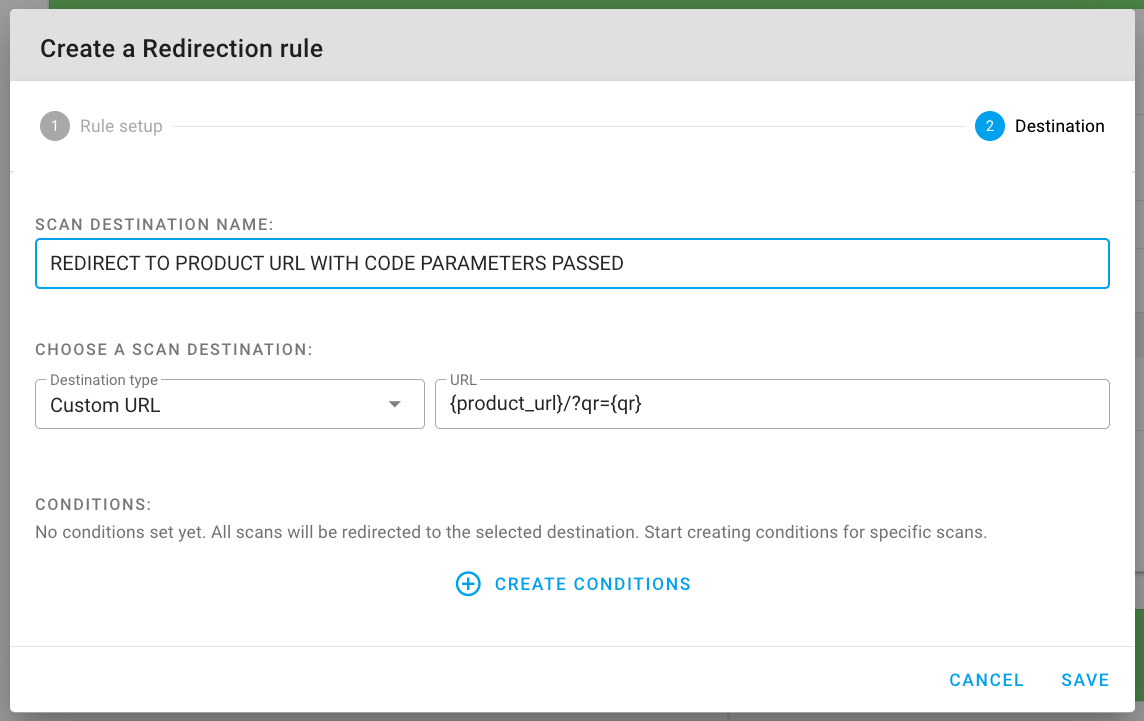1144x721 pixels.
Task: Click the SCAN DESTINATION NAME heading
Action: point(154,224)
